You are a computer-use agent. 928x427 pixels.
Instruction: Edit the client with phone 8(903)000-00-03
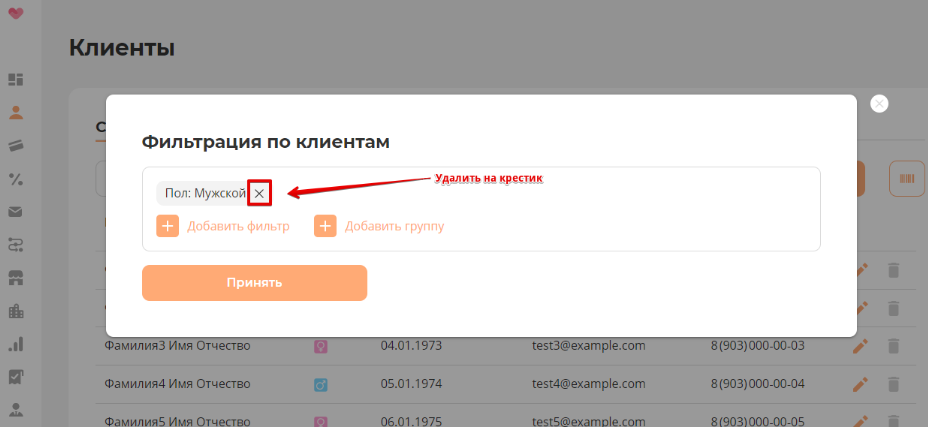(860, 346)
